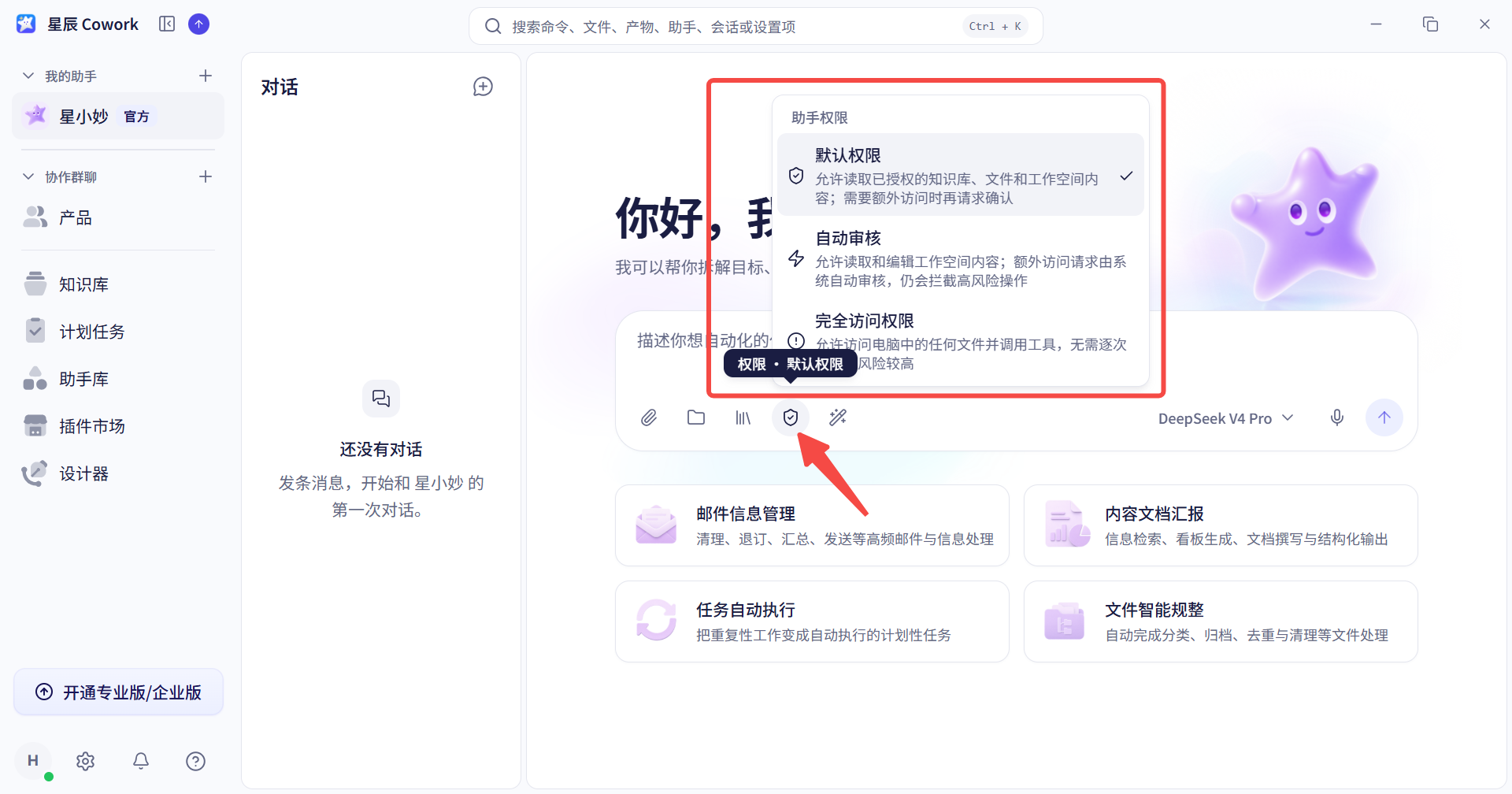Click the paperclip attachment icon
Image resolution: width=1512 pixels, height=794 pixels.
649,417
